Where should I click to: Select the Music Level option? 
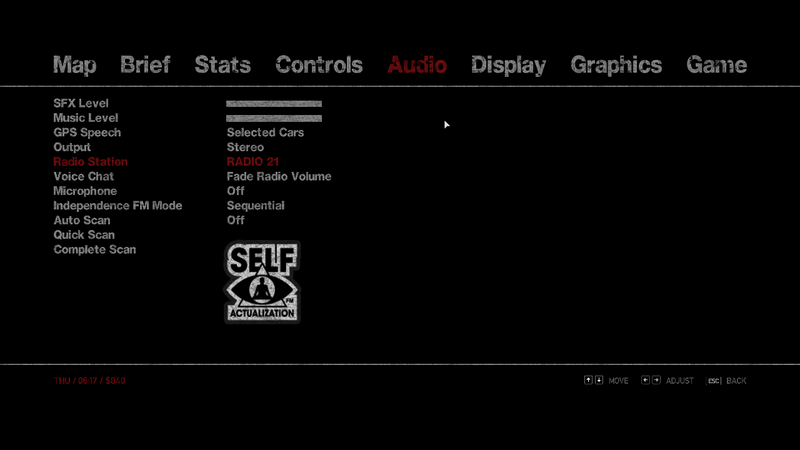tap(86, 118)
